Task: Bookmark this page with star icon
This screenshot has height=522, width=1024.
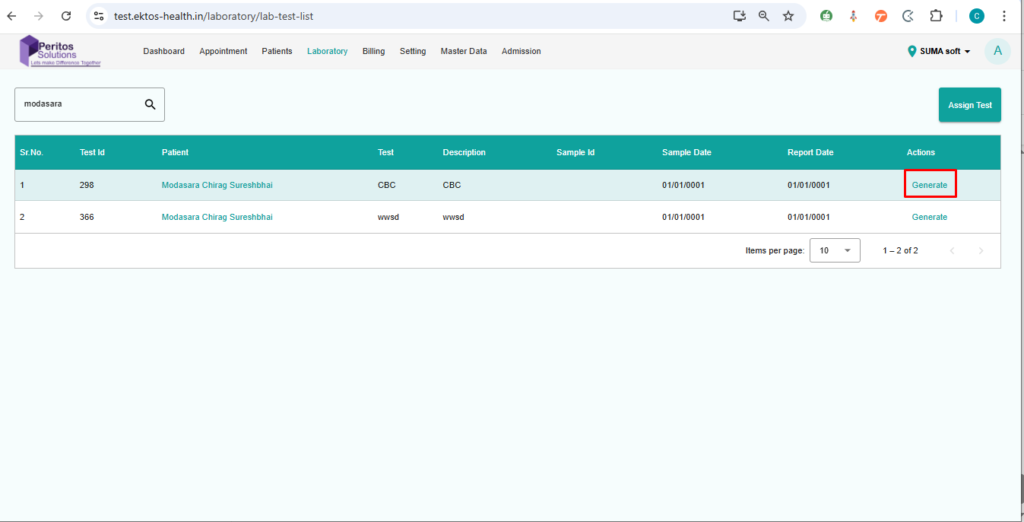Action: click(788, 16)
